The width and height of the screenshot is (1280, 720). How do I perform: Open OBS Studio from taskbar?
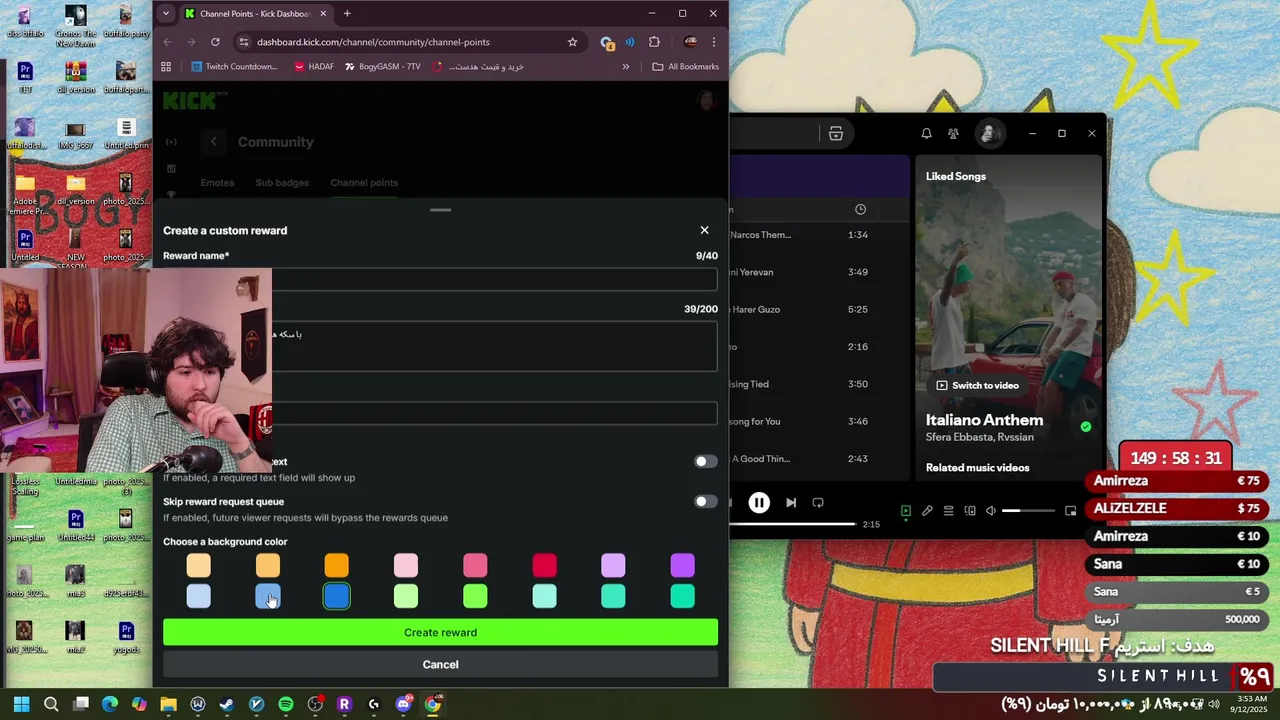click(x=315, y=704)
